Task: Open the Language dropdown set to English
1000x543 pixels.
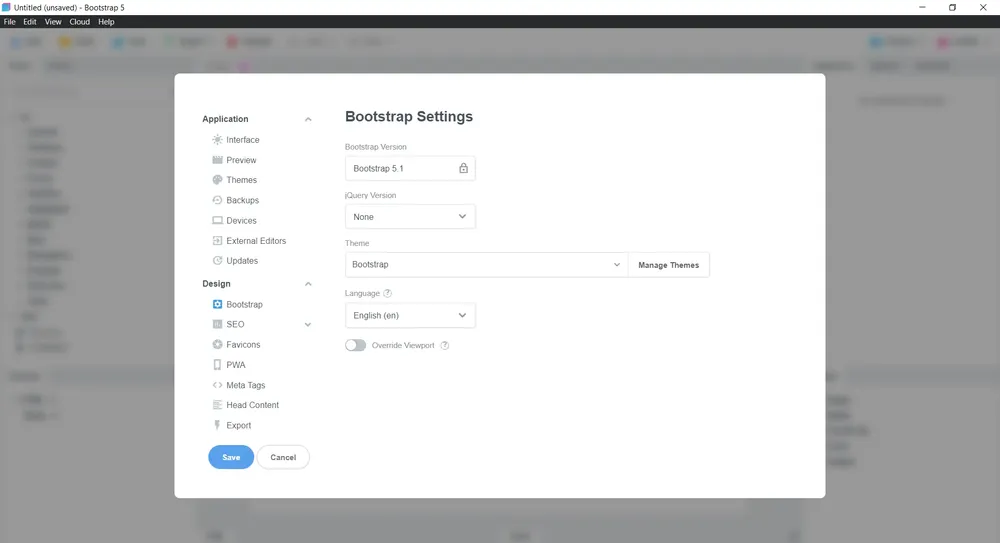Action: pos(410,315)
